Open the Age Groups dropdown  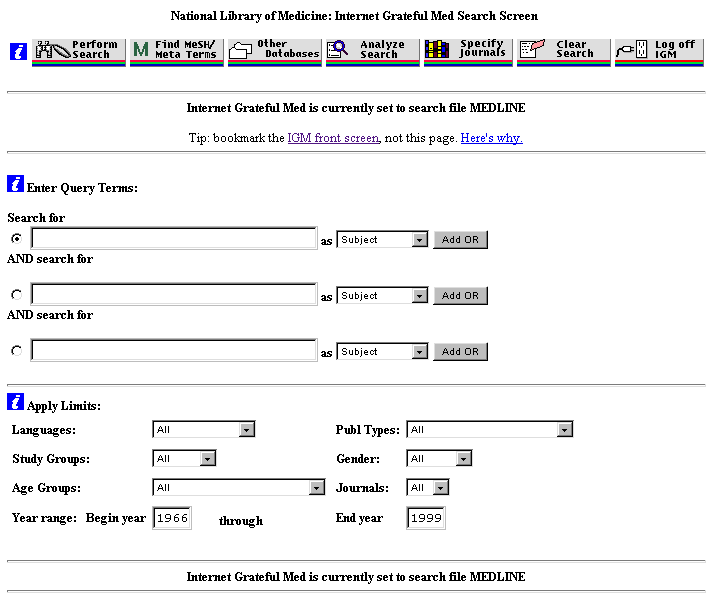click(239, 488)
